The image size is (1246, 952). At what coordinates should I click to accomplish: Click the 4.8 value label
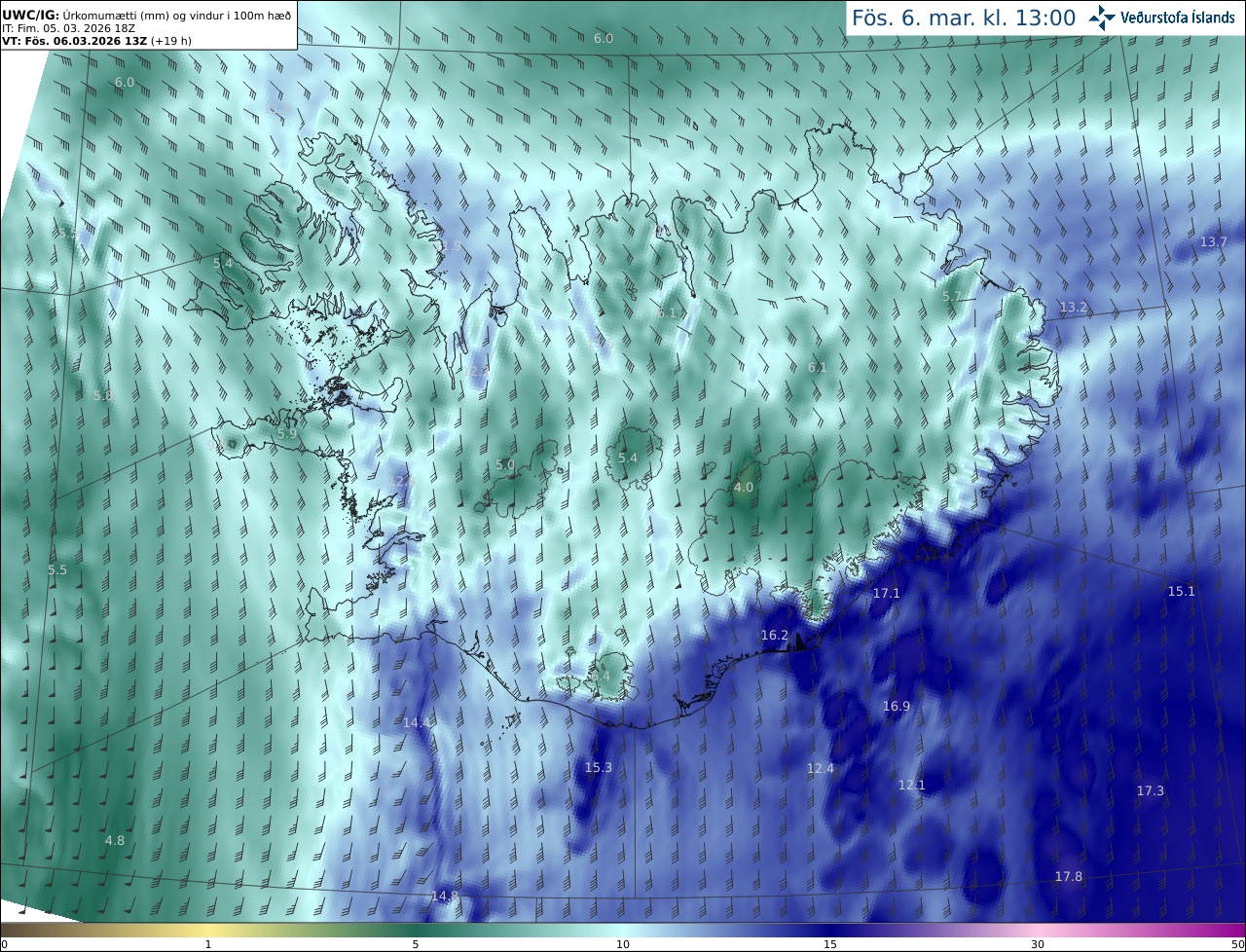click(114, 840)
